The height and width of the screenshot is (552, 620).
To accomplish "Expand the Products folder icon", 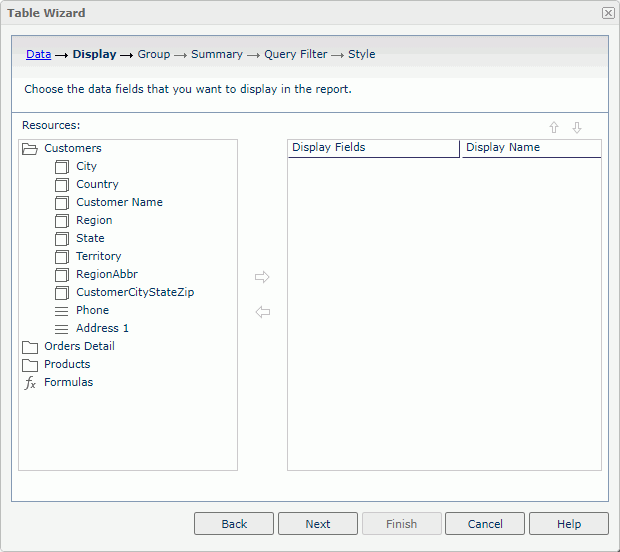I will 30,365.
